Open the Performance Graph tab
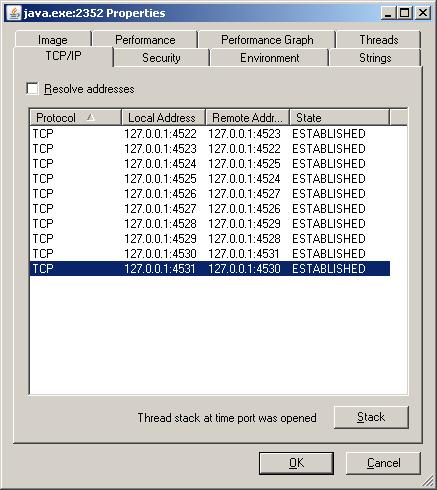This screenshot has height=490, width=437. point(267,40)
